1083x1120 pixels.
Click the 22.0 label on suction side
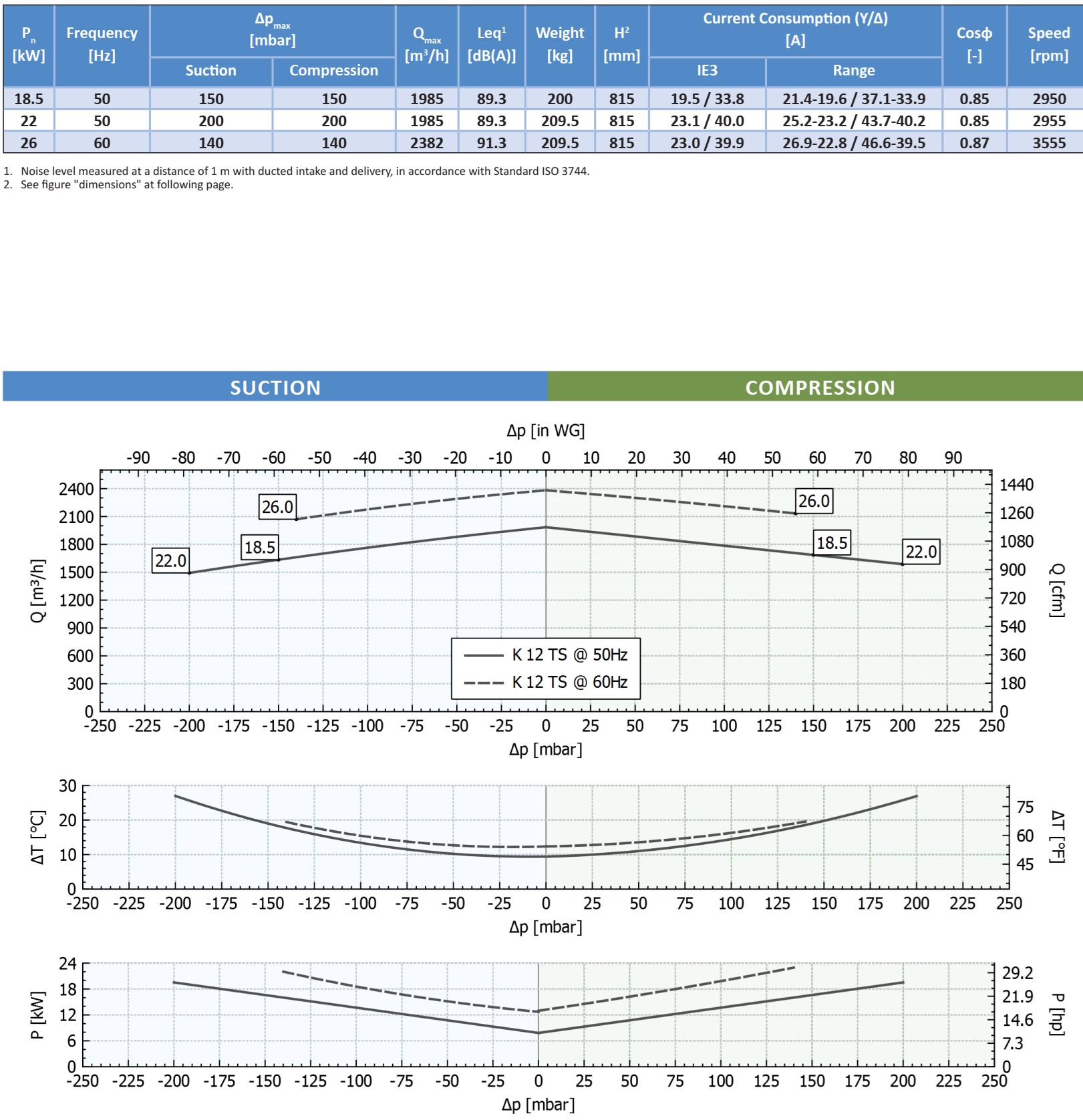(170, 560)
